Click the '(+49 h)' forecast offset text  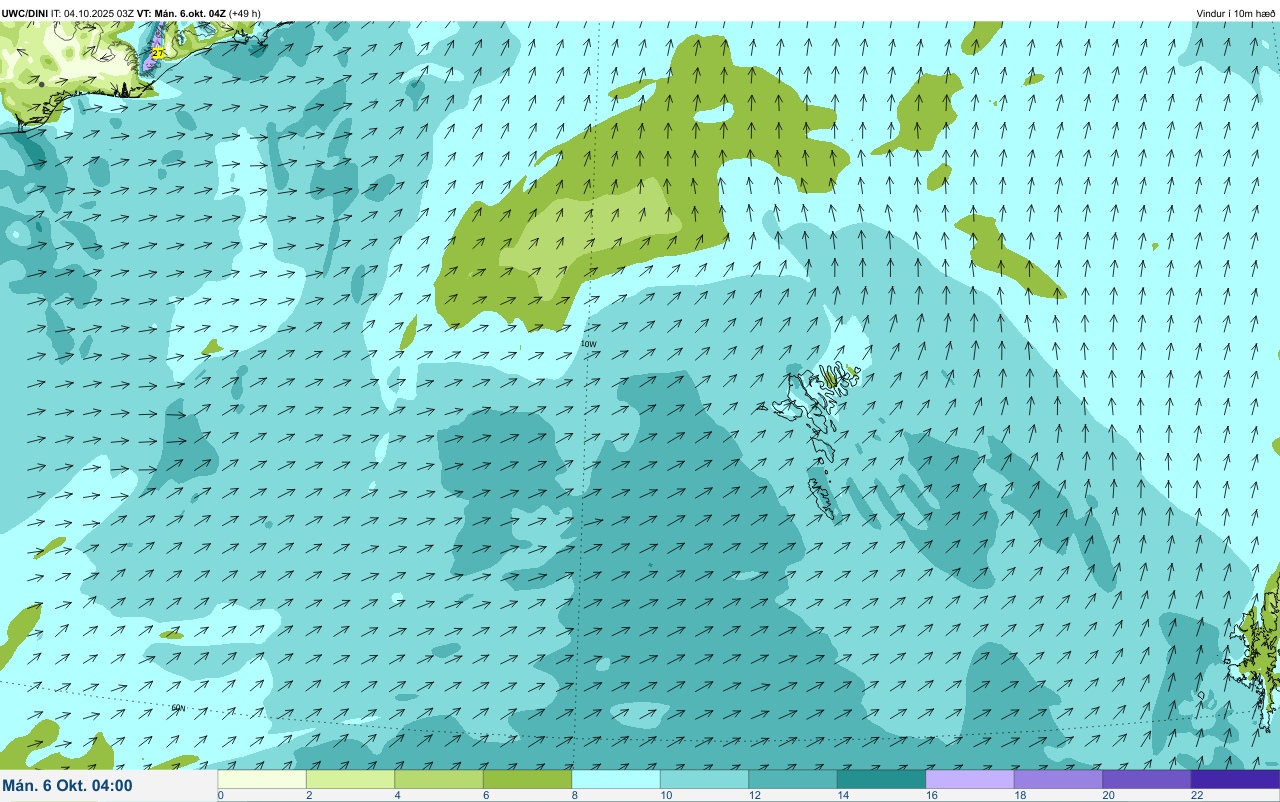245,13
